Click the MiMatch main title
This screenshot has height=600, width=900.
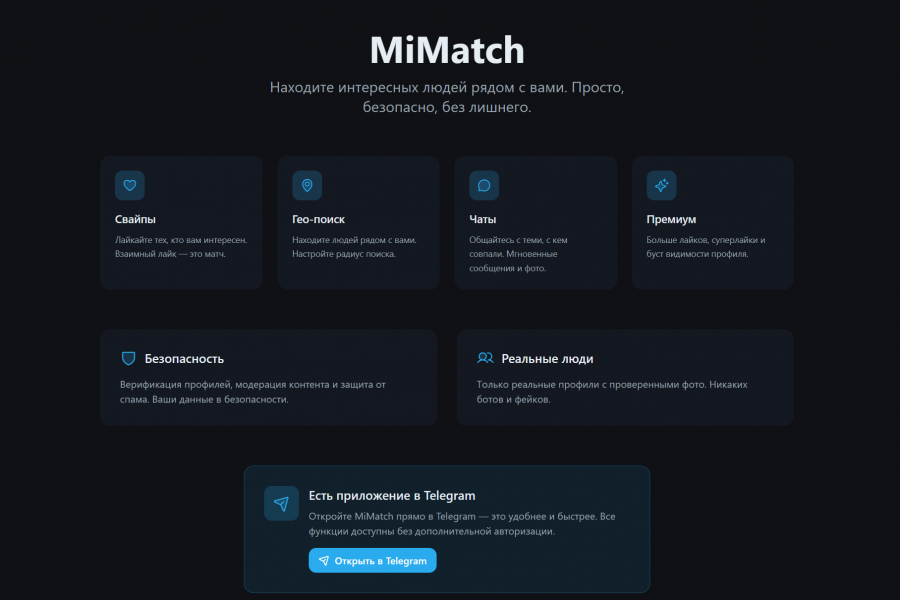pos(447,50)
